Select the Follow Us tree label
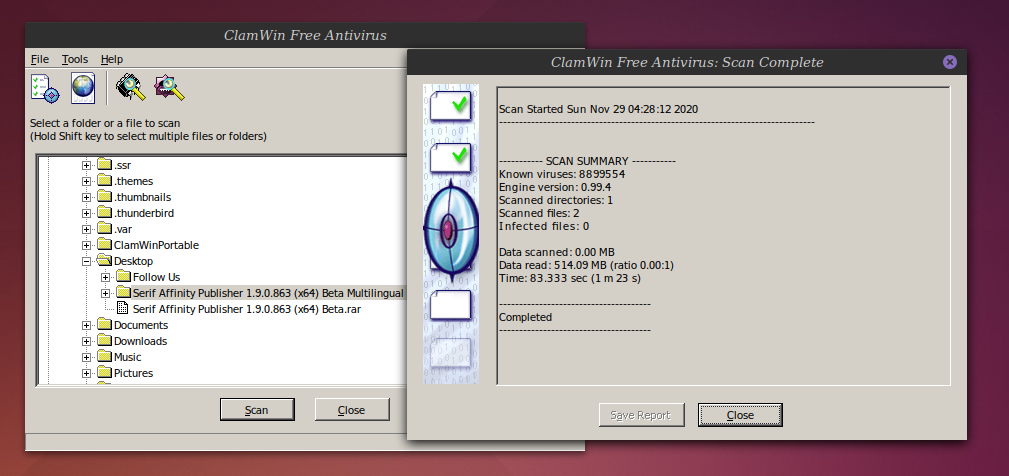This screenshot has width=1009, height=476. point(156,277)
